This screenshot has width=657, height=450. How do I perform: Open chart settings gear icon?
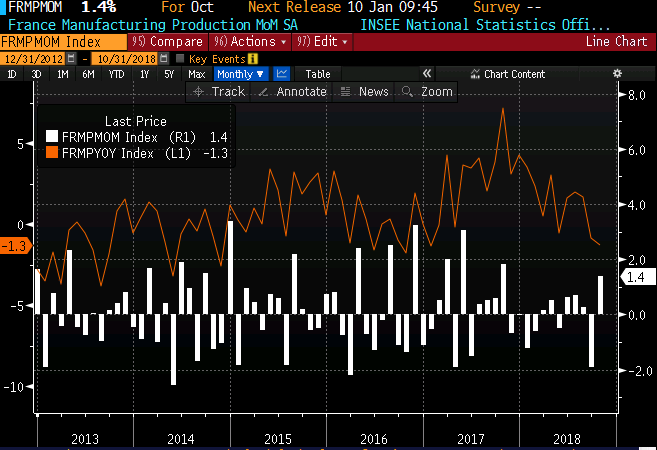coord(617,74)
